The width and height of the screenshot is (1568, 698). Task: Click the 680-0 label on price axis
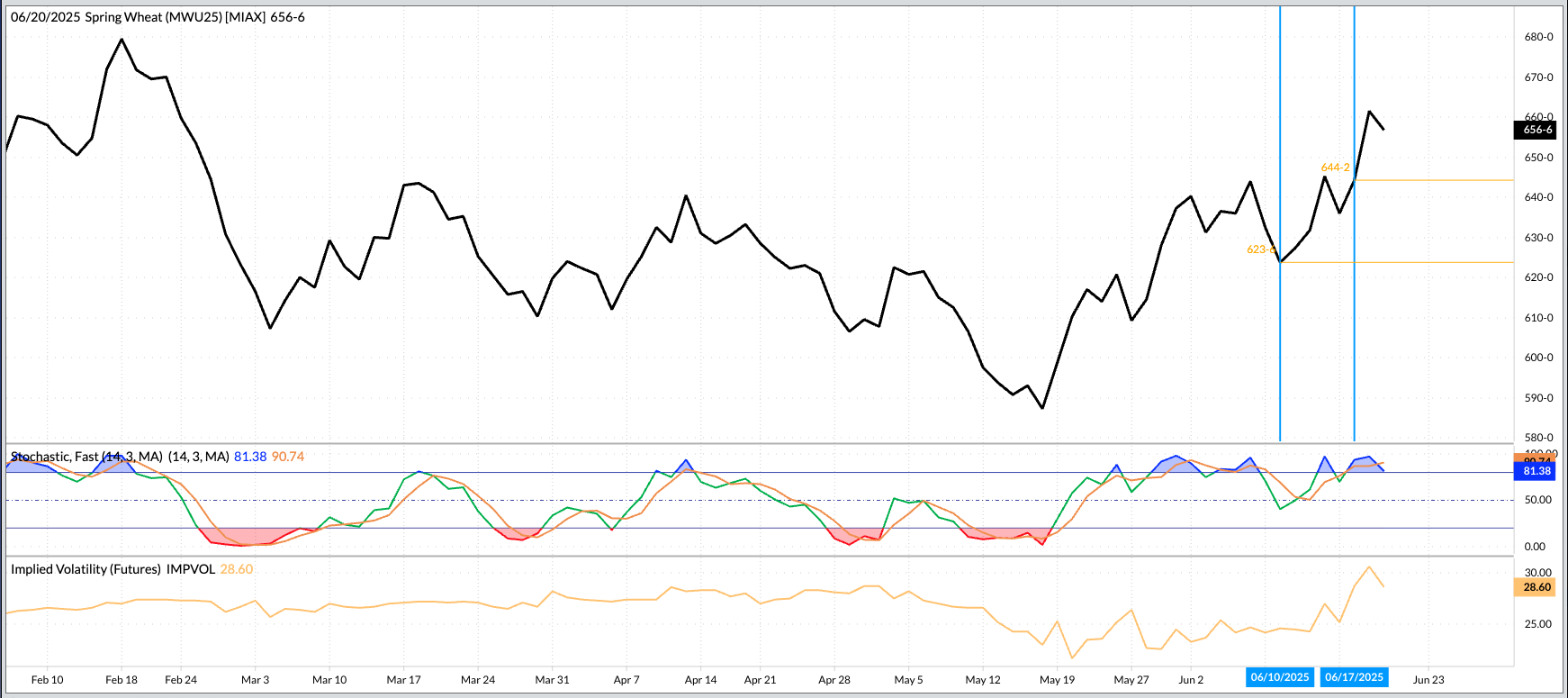coord(1538,37)
